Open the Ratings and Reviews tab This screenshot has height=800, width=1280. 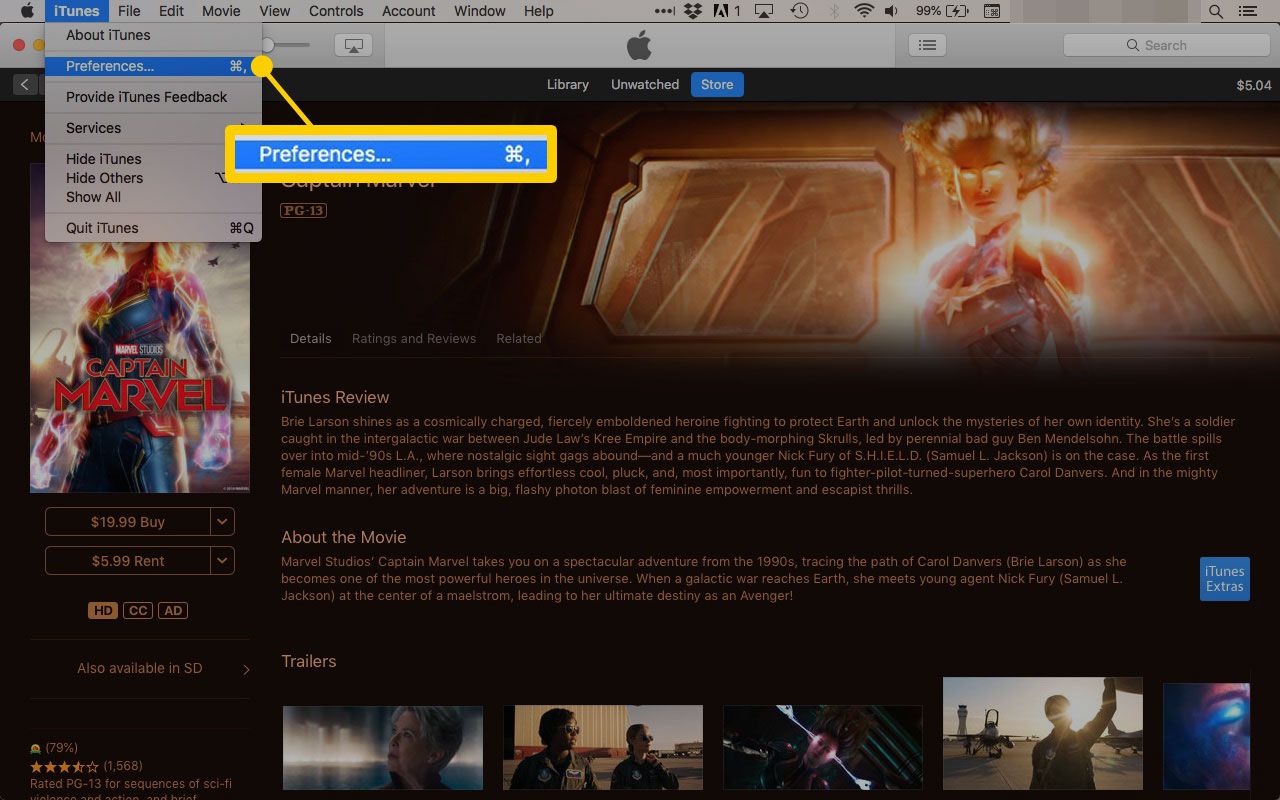(x=414, y=339)
